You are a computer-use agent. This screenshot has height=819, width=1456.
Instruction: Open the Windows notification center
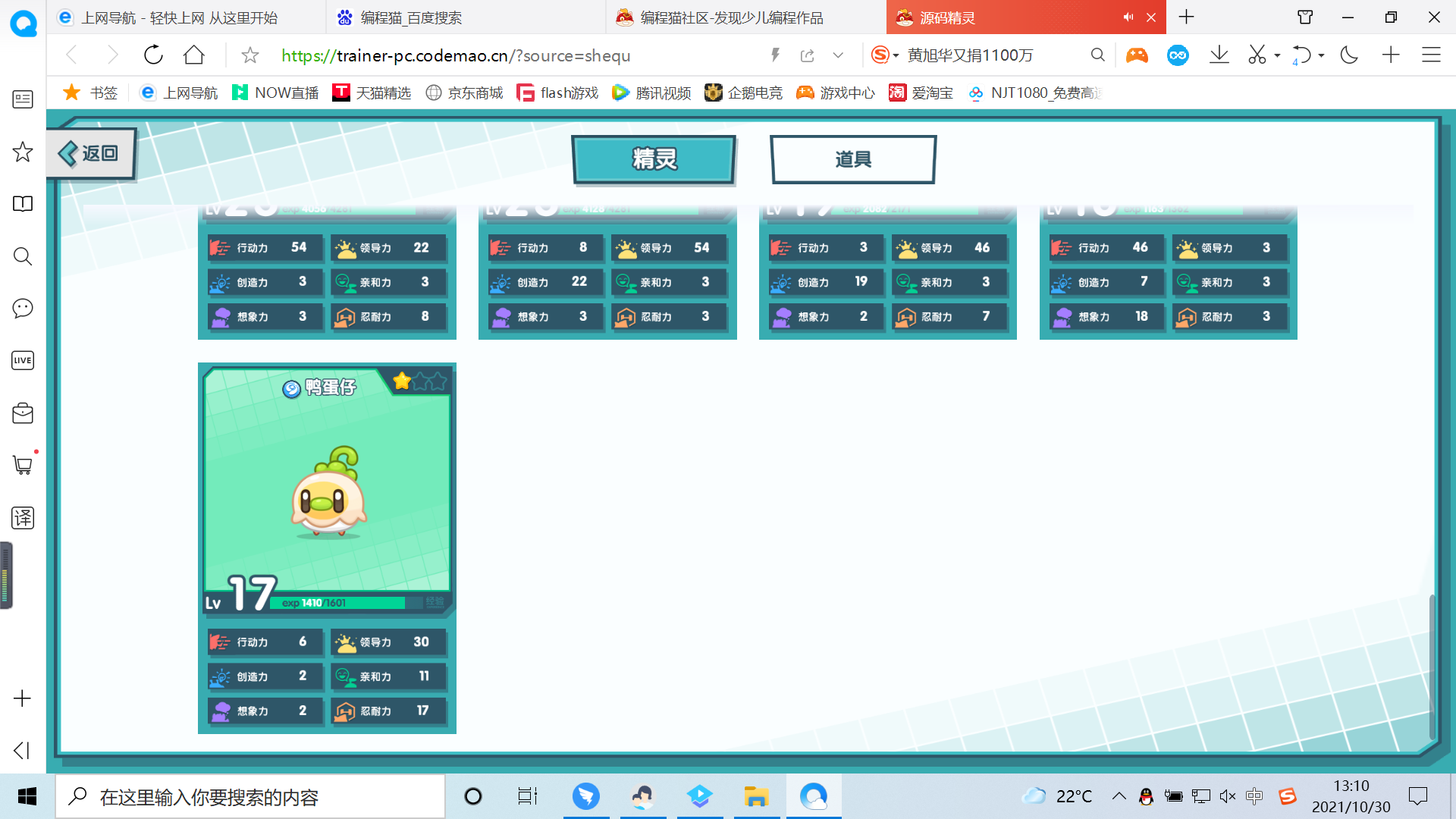(x=1417, y=796)
